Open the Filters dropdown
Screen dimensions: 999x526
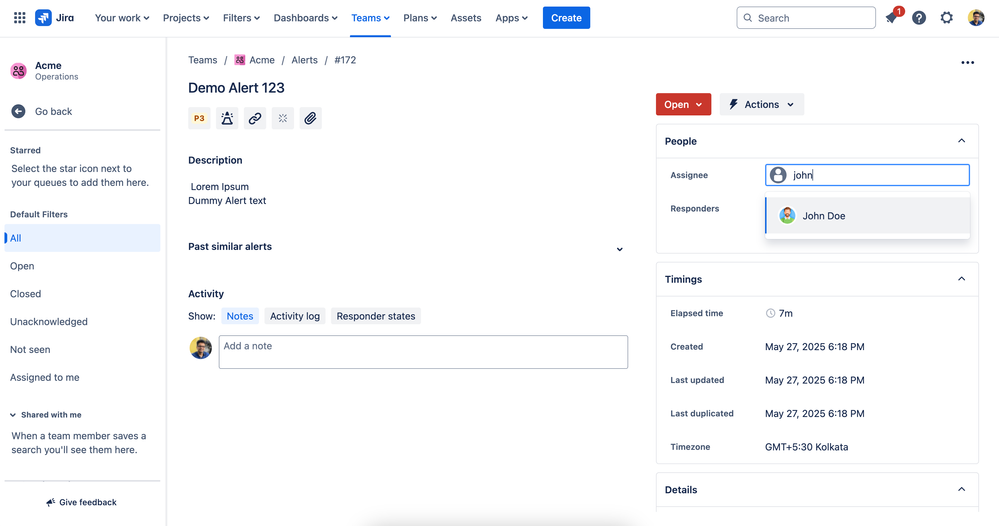(x=241, y=18)
